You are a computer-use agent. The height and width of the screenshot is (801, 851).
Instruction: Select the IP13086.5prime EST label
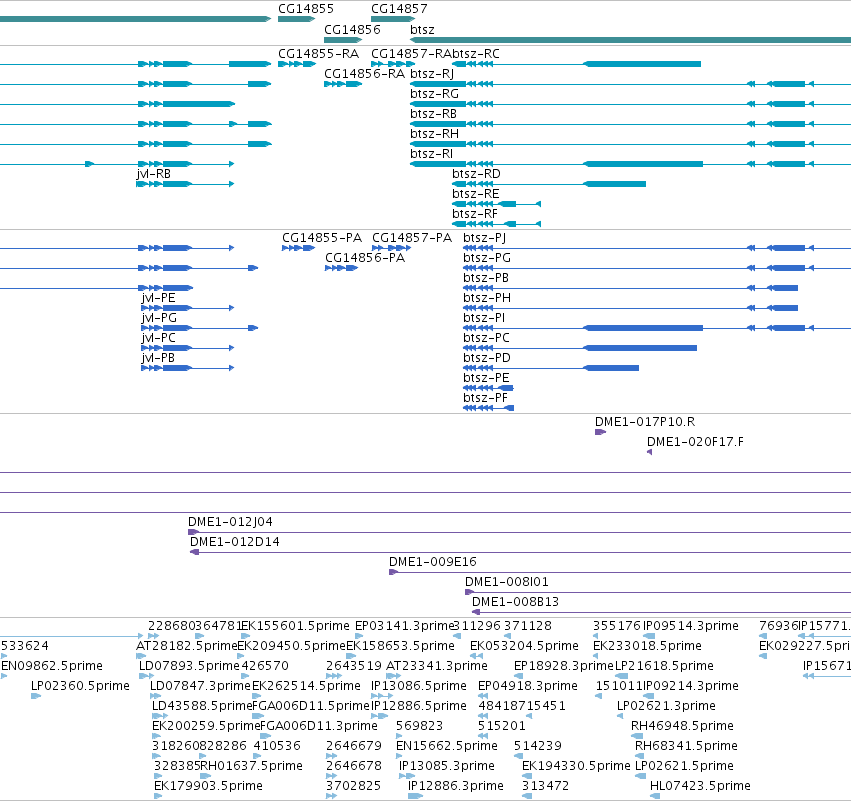point(419,686)
